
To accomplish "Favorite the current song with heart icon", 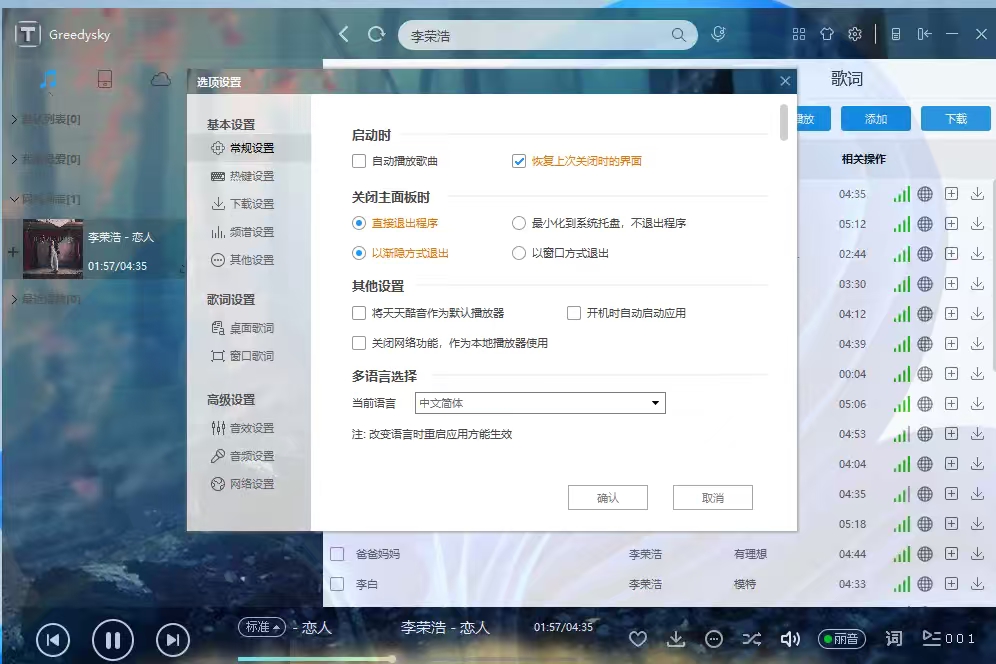I will pos(638,639).
